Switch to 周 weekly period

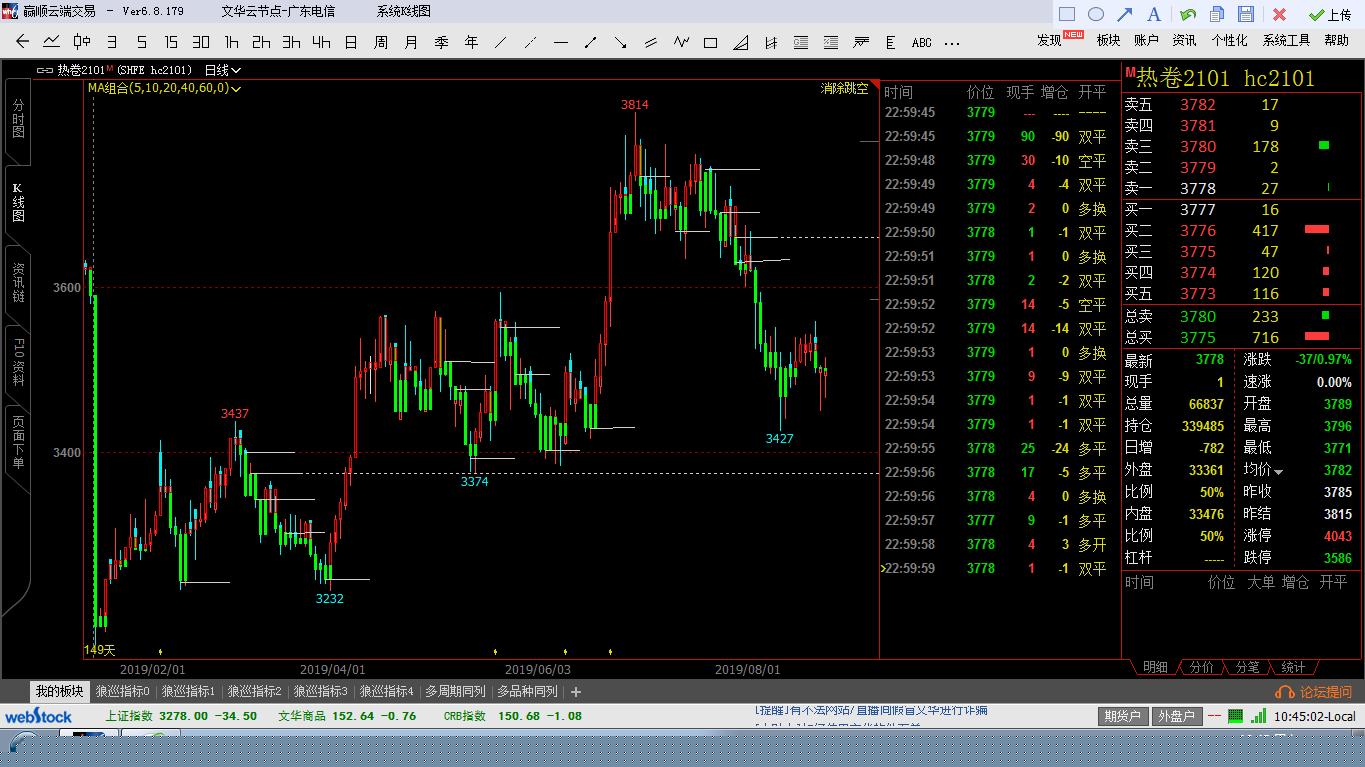381,42
